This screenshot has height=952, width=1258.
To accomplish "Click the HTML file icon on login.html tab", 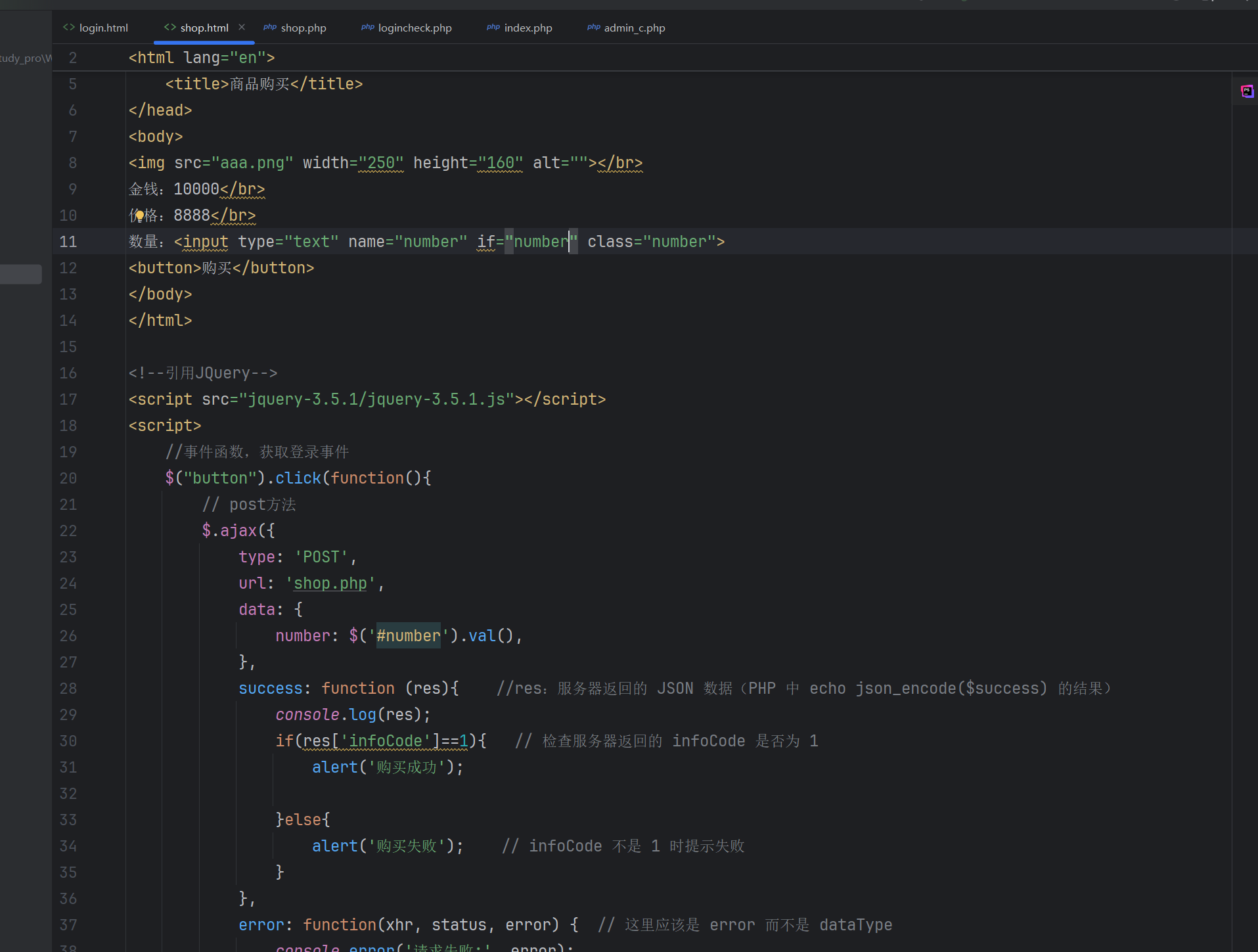I will coord(69,27).
